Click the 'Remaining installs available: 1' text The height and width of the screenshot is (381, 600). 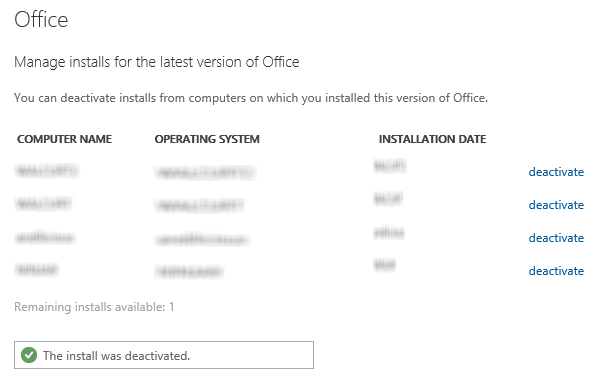94,307
